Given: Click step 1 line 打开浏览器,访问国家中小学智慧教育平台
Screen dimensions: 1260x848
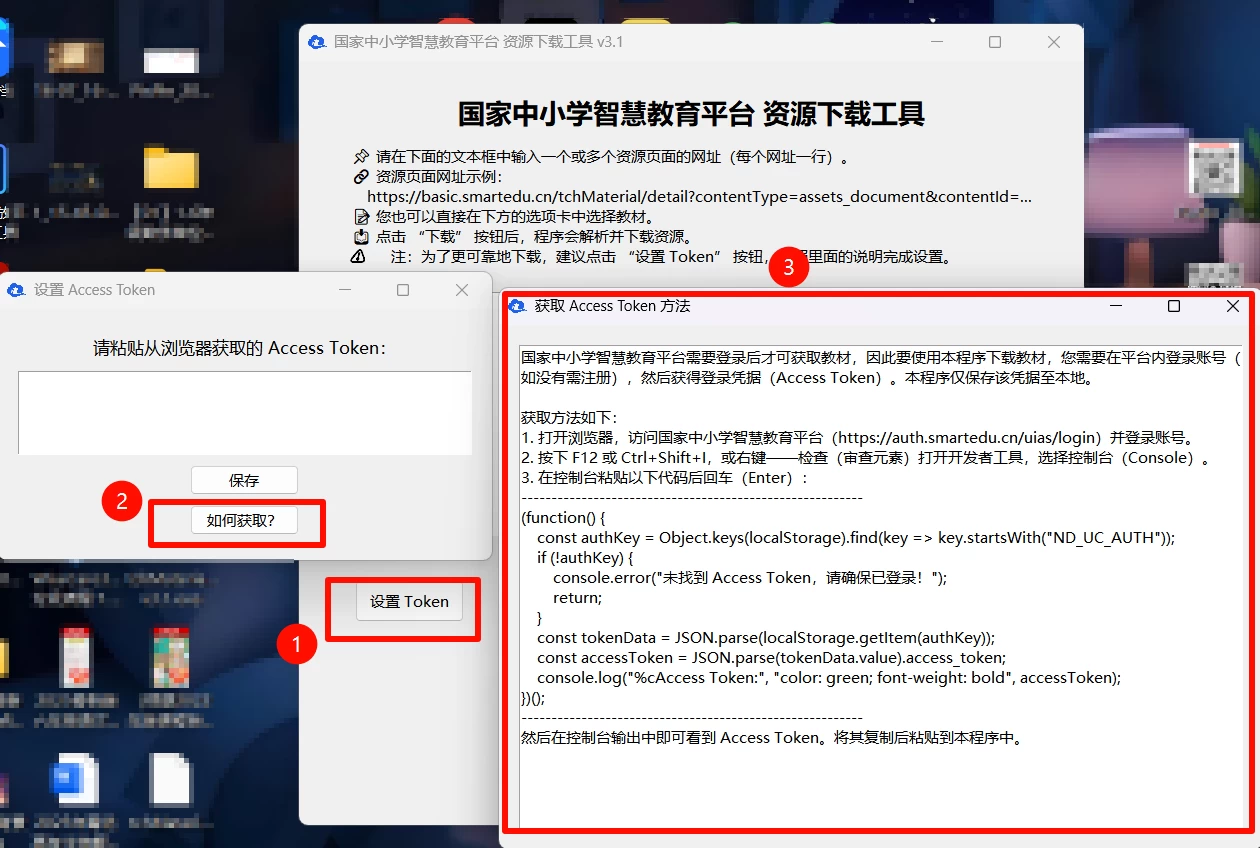Looking at the screenshot, I should pyautogui.click(x=857, y=437).
